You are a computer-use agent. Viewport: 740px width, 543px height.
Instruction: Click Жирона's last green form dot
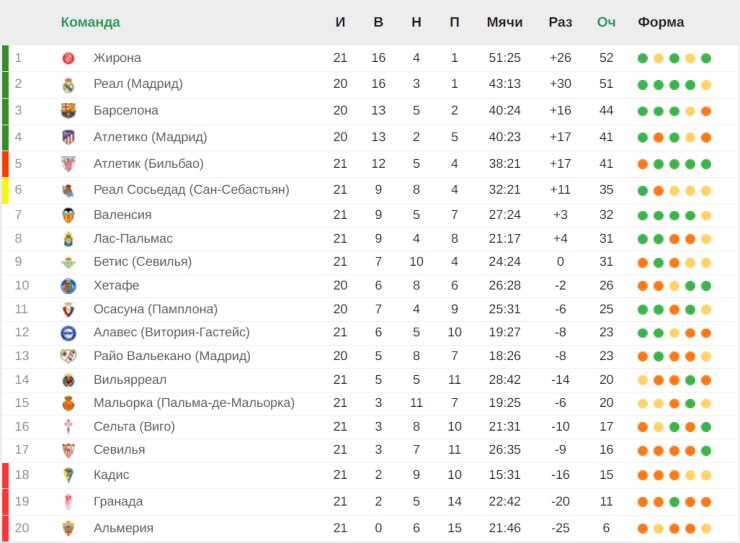706,58
